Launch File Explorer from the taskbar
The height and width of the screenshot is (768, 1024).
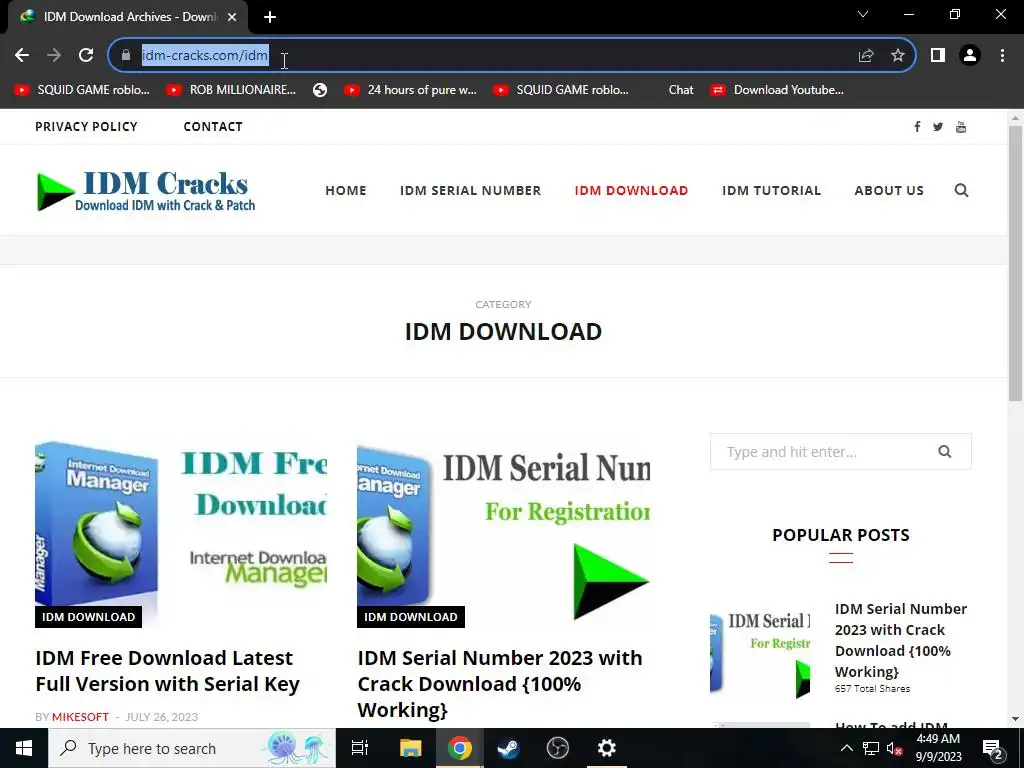(x=410, y=748)
